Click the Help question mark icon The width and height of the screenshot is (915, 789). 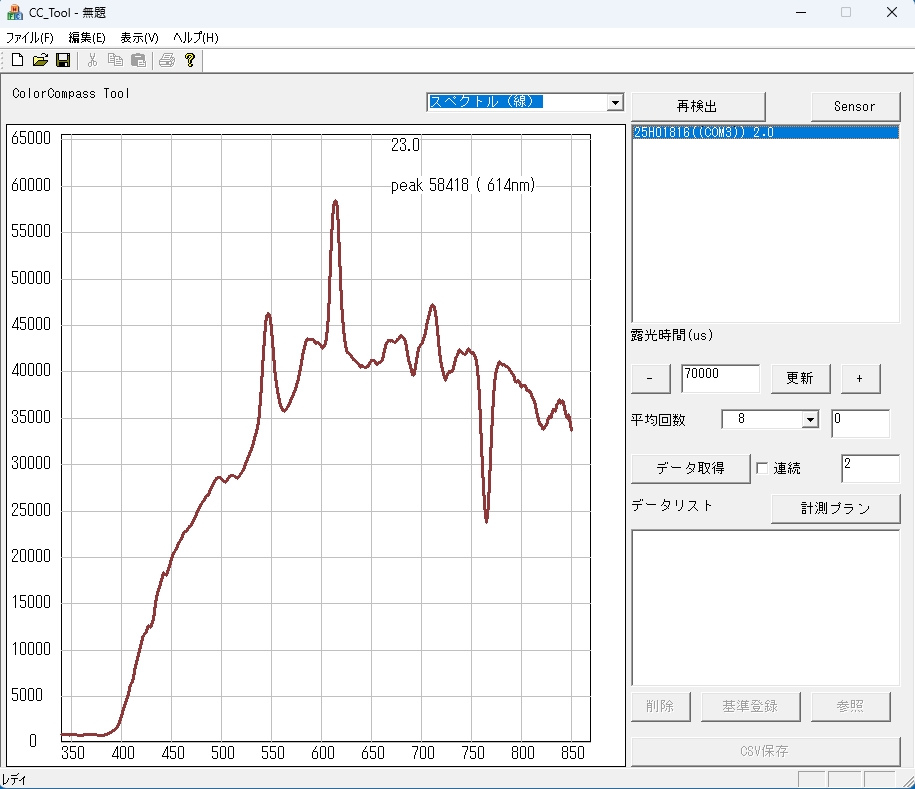pos(189,61)
